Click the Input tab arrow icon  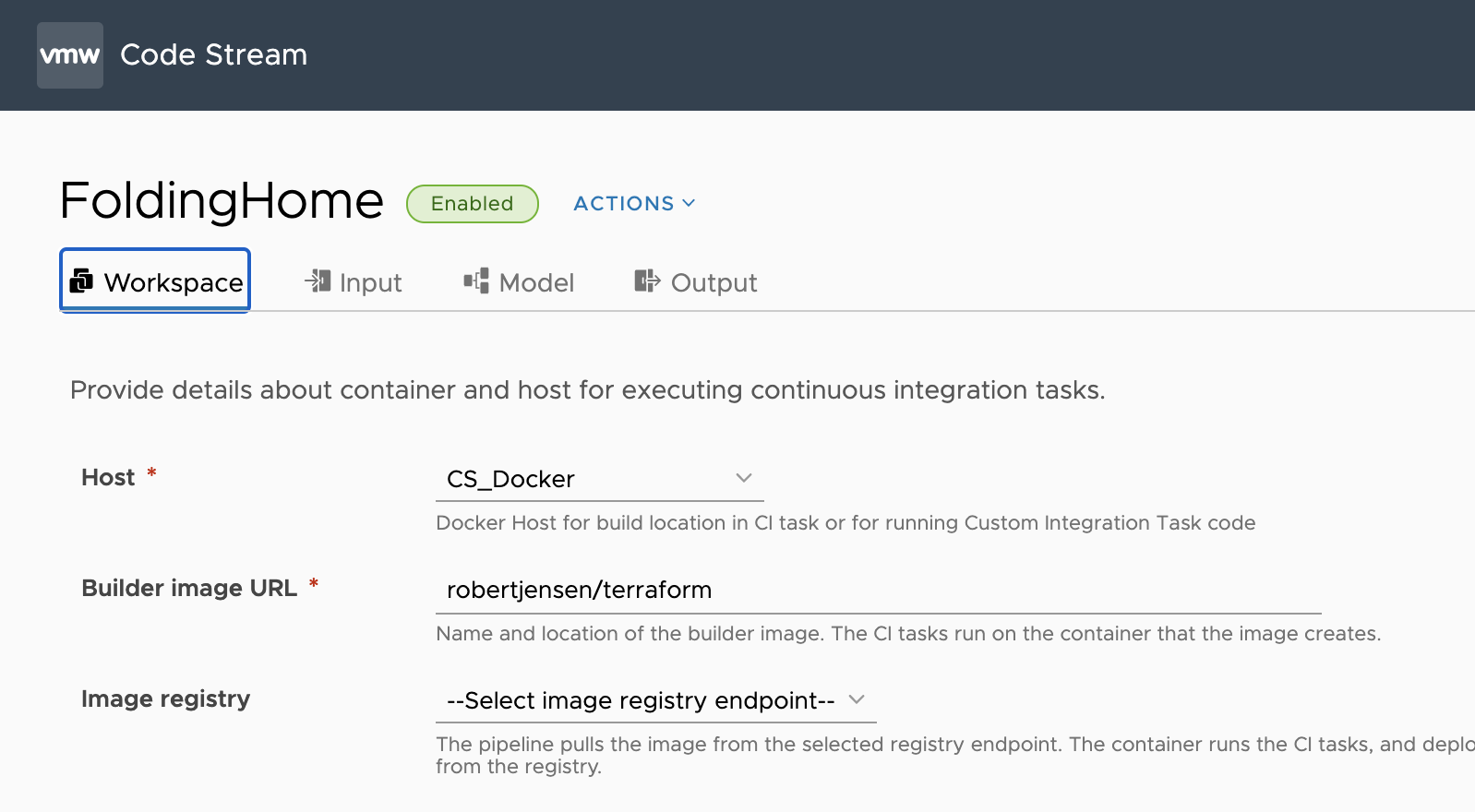[318, 281]
